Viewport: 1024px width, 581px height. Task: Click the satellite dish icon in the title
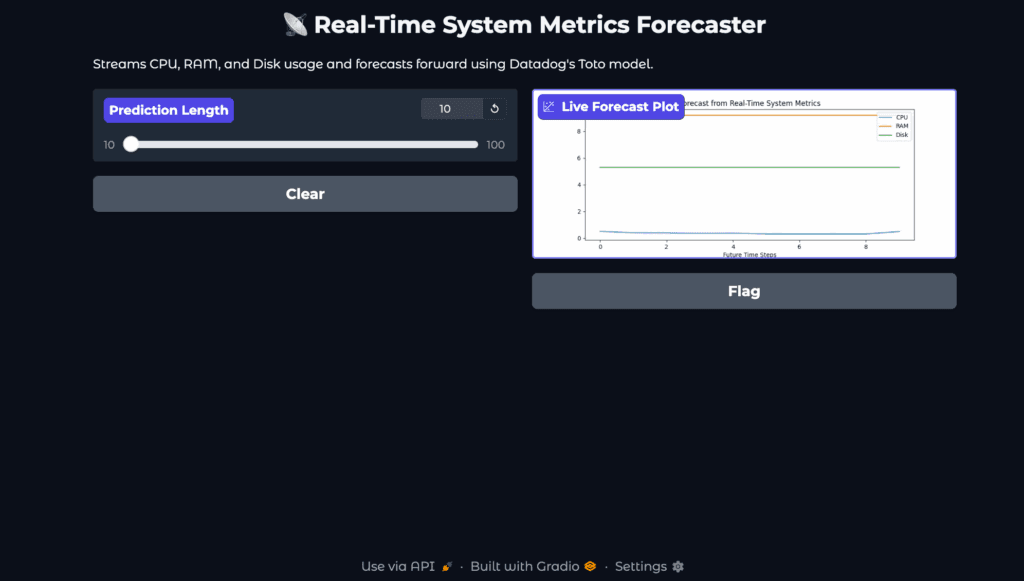point(295,24)
